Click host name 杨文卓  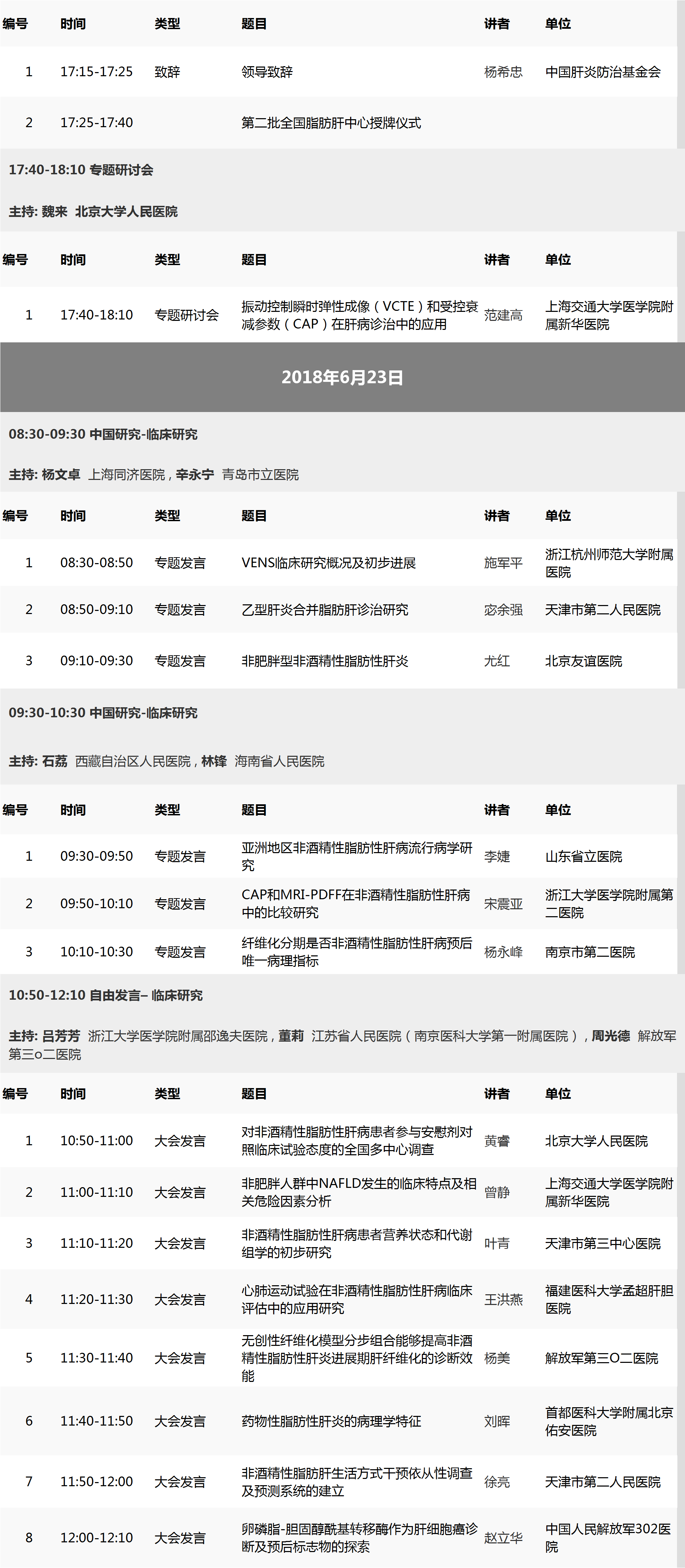pyautogui.click(x=61, y=475)
